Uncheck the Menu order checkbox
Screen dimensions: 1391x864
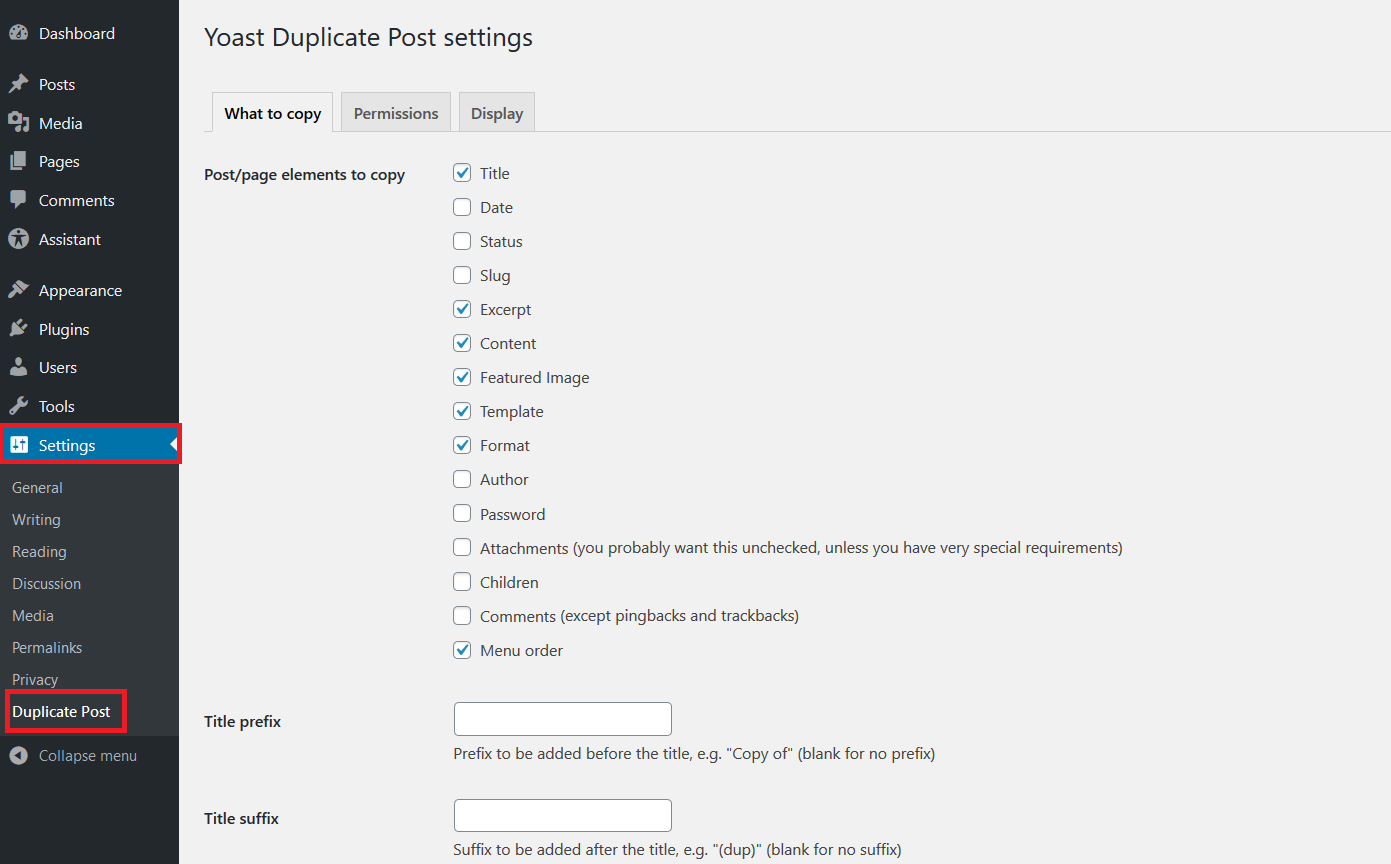(462, 650)
